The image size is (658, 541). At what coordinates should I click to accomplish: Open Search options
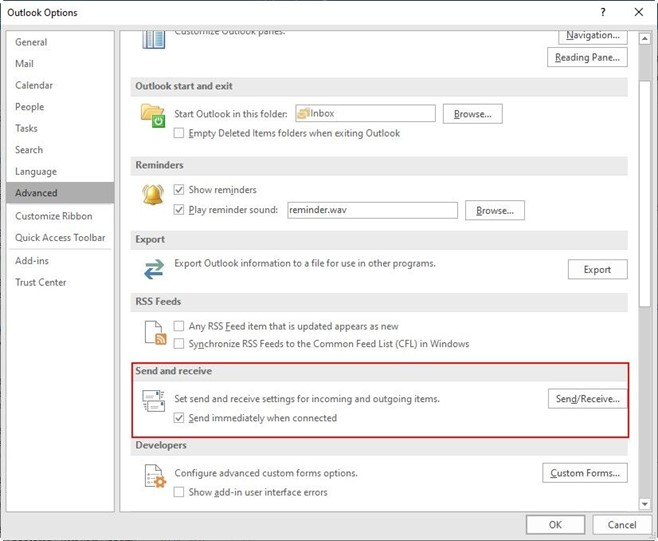pyautogui.click(x=60, y=150)
